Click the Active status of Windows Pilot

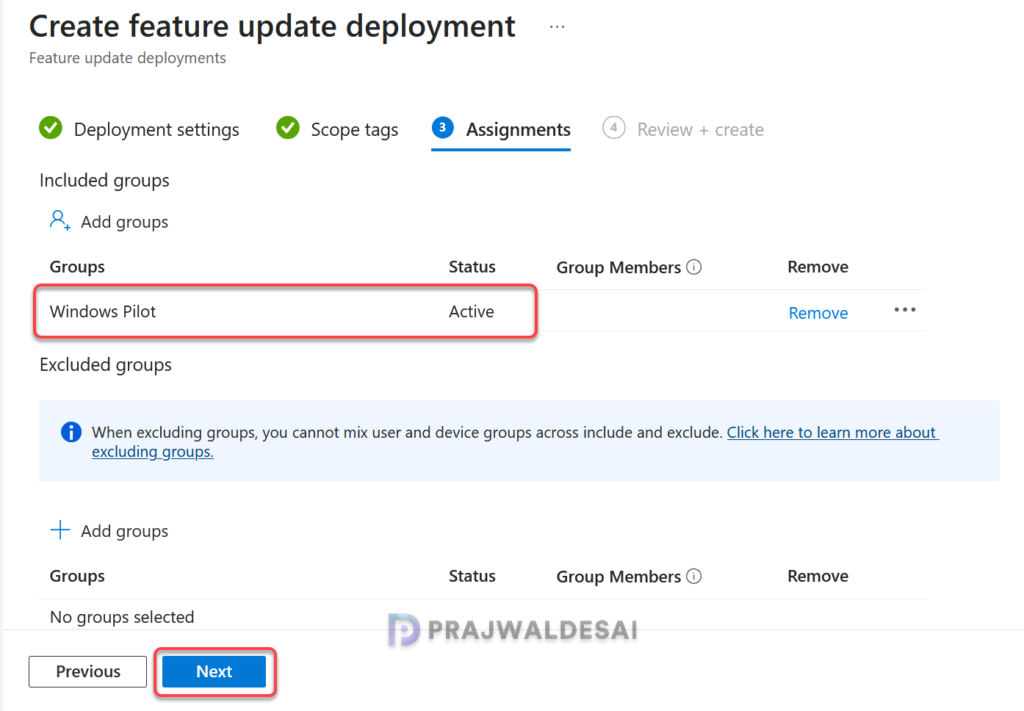pos(471,311)
